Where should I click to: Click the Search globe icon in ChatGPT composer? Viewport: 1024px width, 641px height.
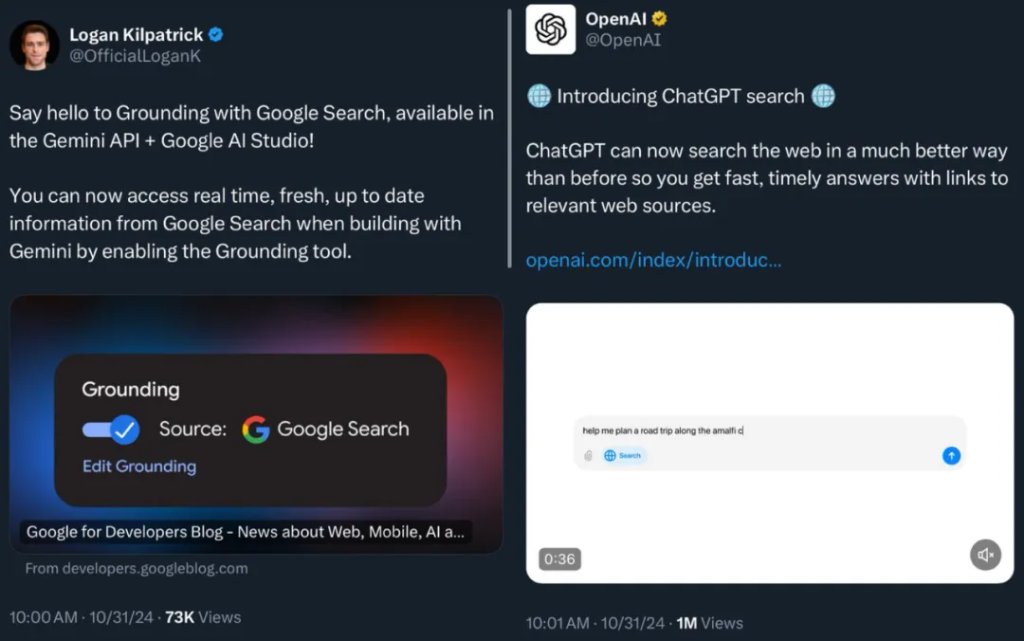click(610, 454)
